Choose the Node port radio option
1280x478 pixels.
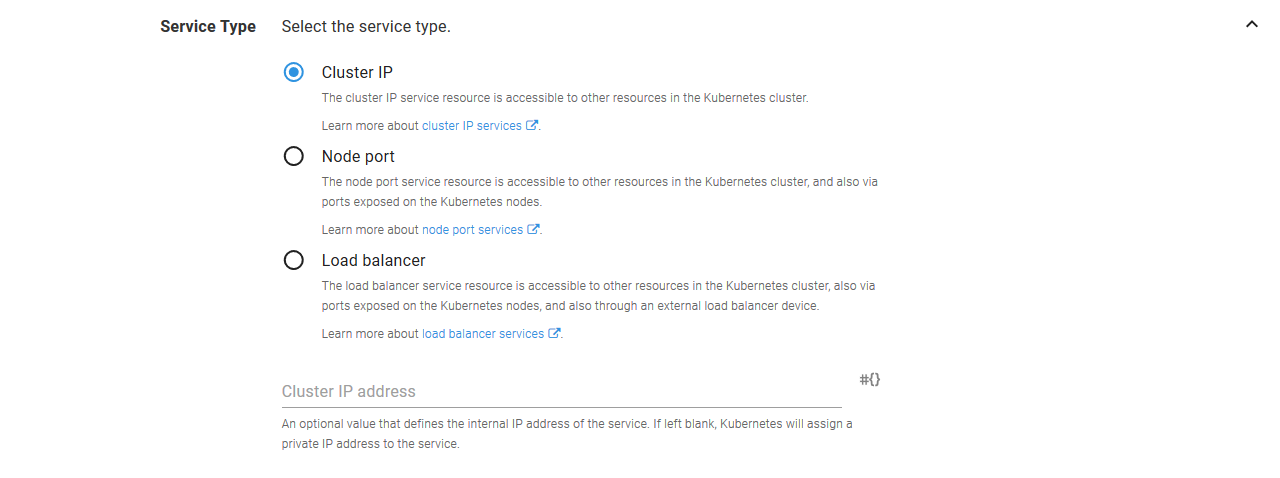tap(293, 156)
